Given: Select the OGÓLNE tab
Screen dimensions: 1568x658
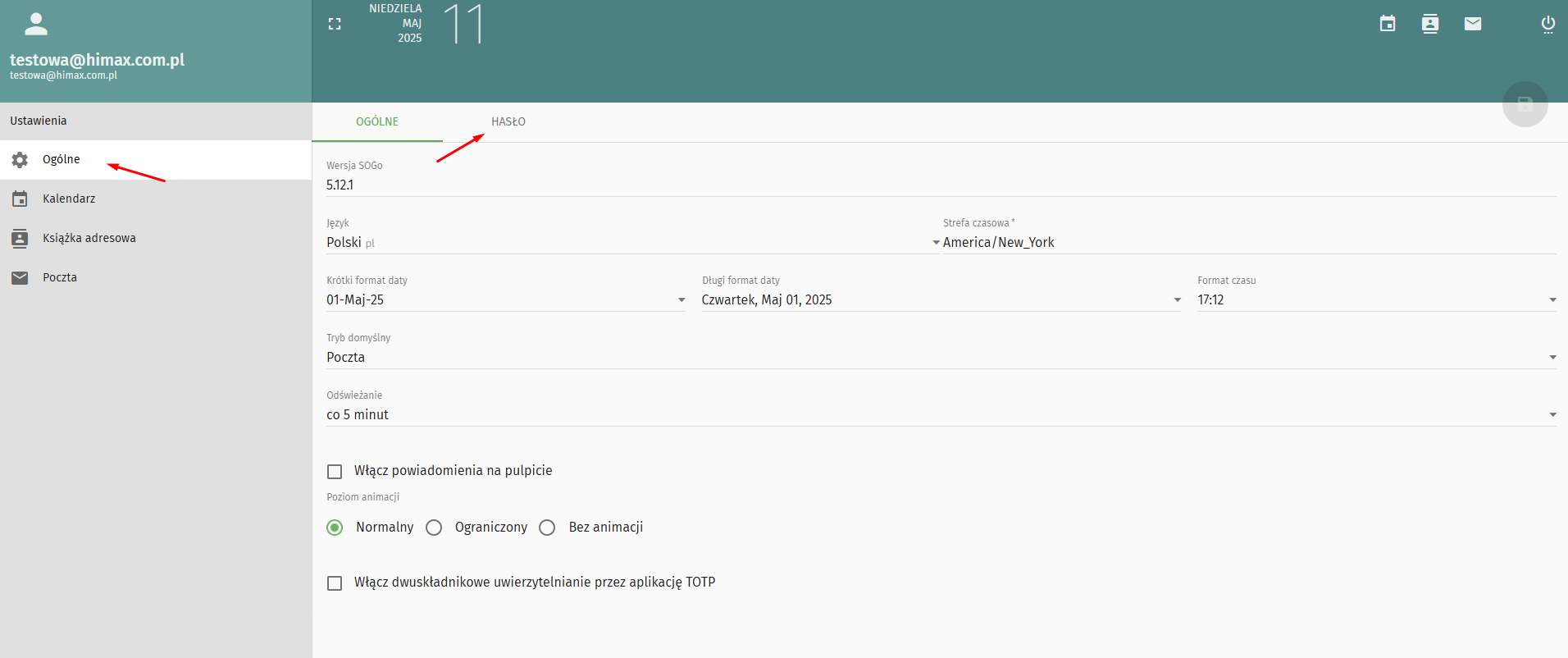Looking at the screenshot, I should tap(377, 122).
